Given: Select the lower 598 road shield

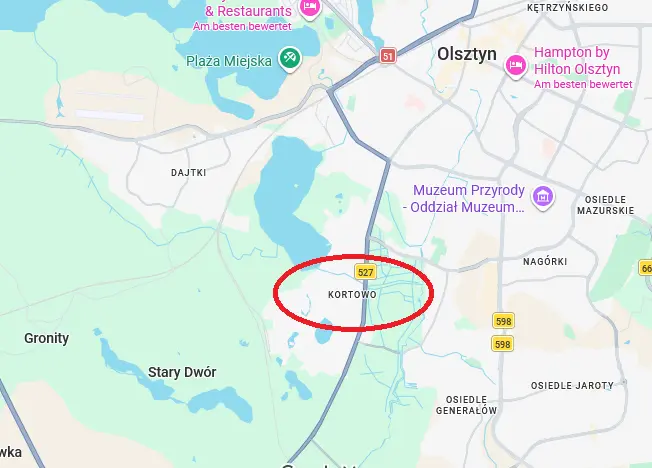Looking at the screenshot, I should point(502,344).
